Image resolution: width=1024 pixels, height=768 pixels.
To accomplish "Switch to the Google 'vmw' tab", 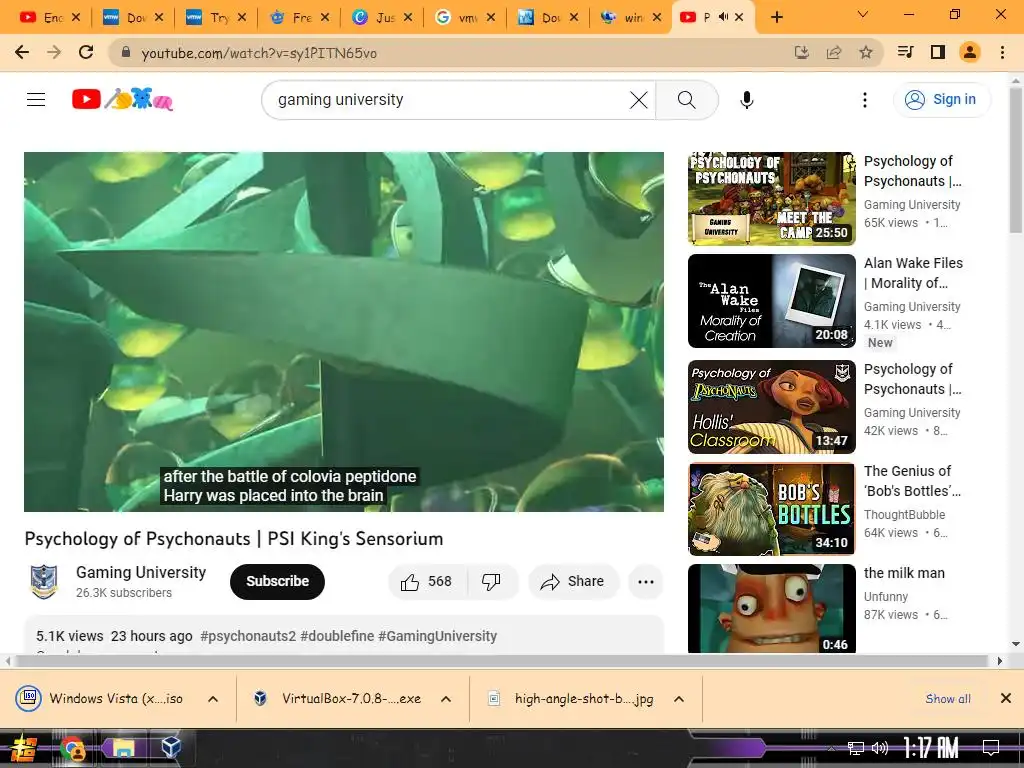I will pos(465,18).
